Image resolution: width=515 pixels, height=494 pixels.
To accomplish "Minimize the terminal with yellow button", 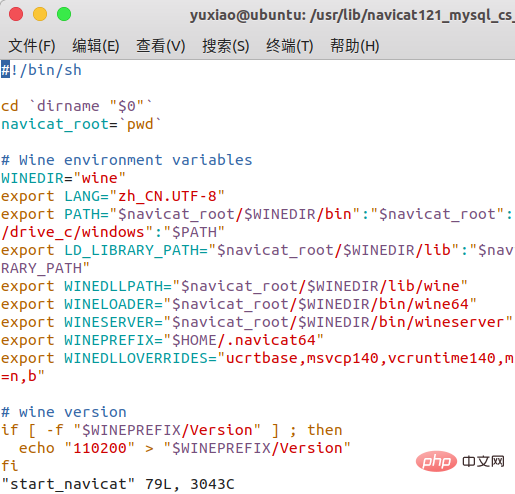I will (x=40, y=14).
